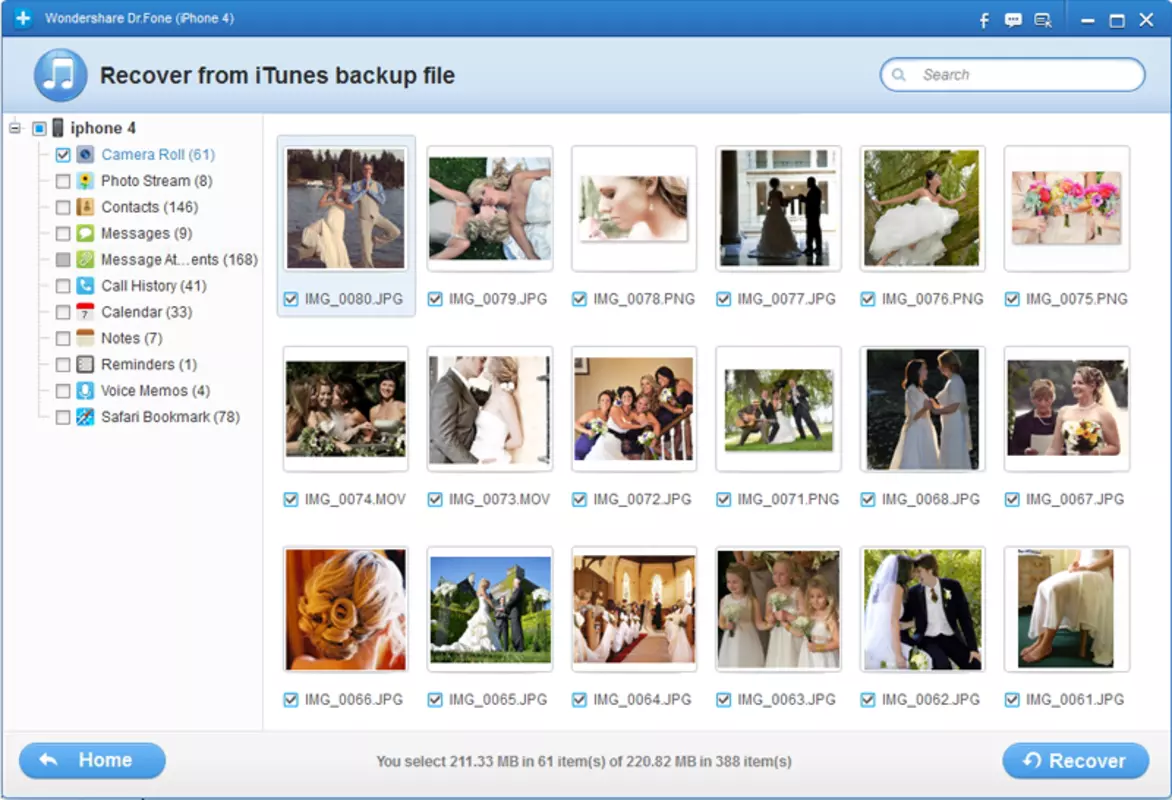Check the Contacts checkbox

(63, 207)
